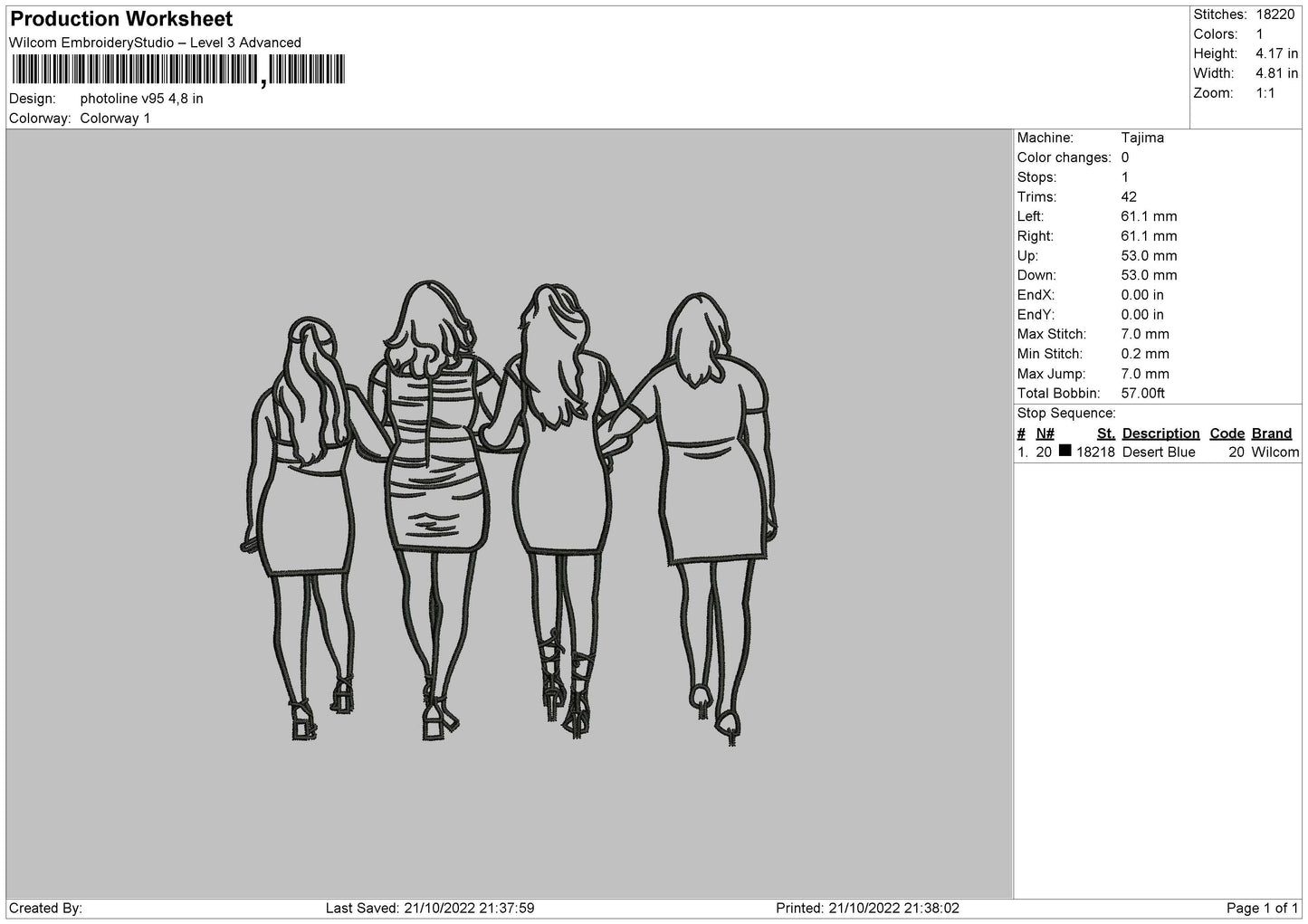Click the Min Stitch value 0.2 mm
The width and height of the screenshot is (1308, 924).
click(1145, 354)
